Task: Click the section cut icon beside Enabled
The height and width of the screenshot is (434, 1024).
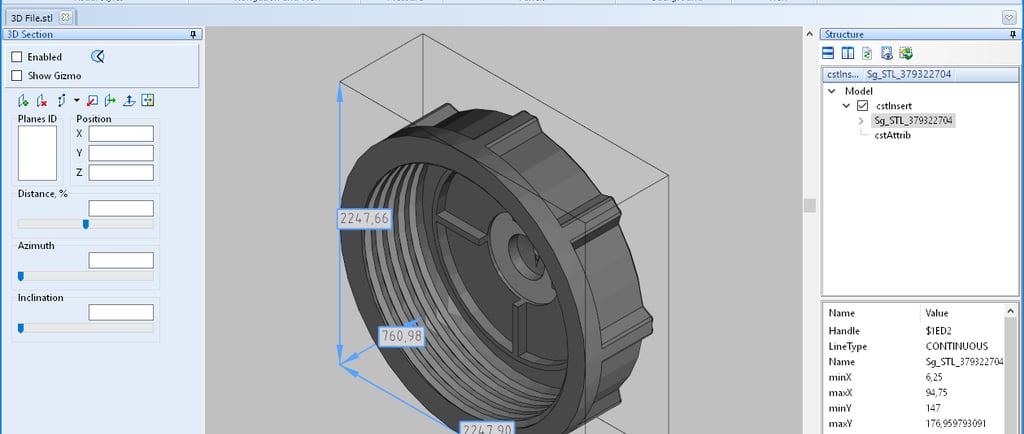Action: click(x=97, y=57)
